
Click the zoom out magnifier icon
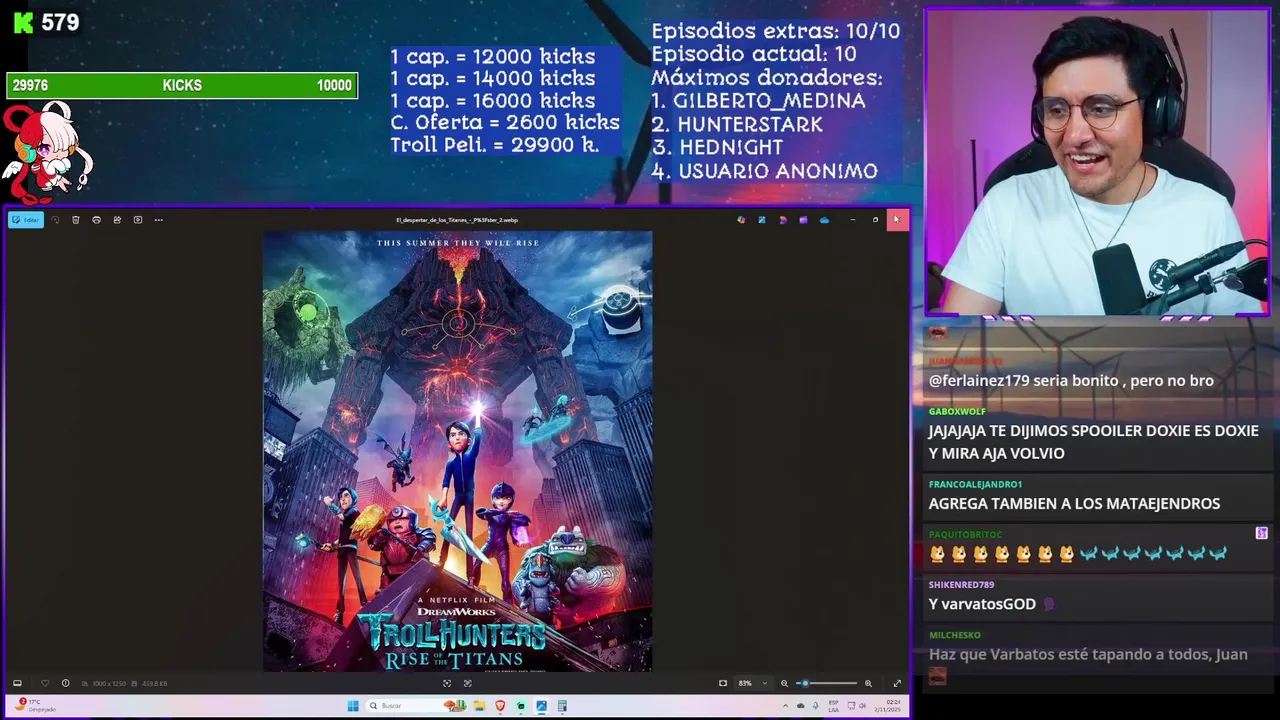[x=784, y=683]
